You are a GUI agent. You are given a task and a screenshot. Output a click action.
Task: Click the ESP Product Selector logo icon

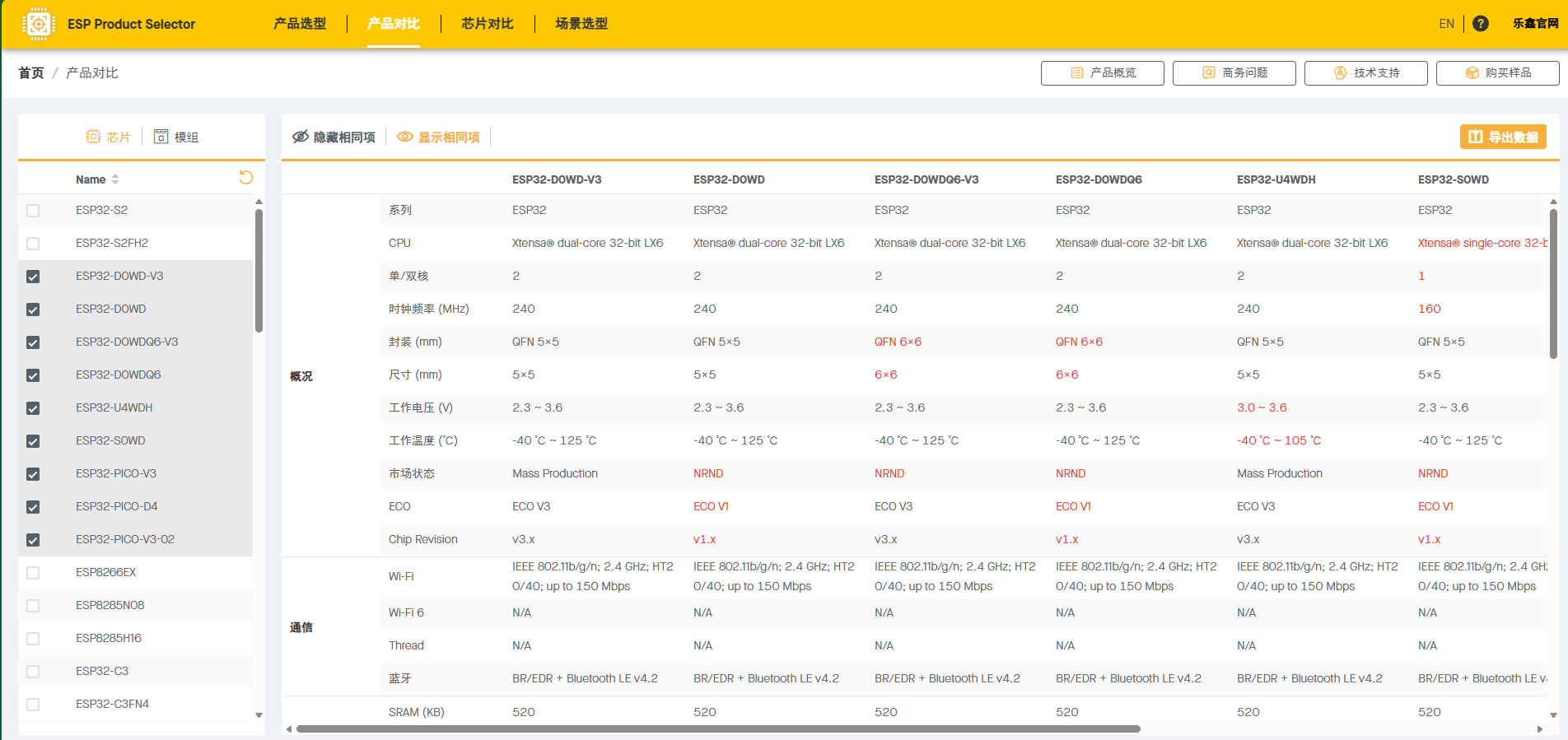[38, 24]
